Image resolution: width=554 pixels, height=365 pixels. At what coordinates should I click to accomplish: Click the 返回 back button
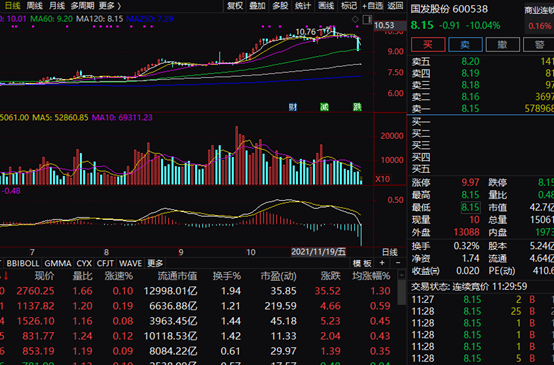pyautogui.click(x=395, y=6)
